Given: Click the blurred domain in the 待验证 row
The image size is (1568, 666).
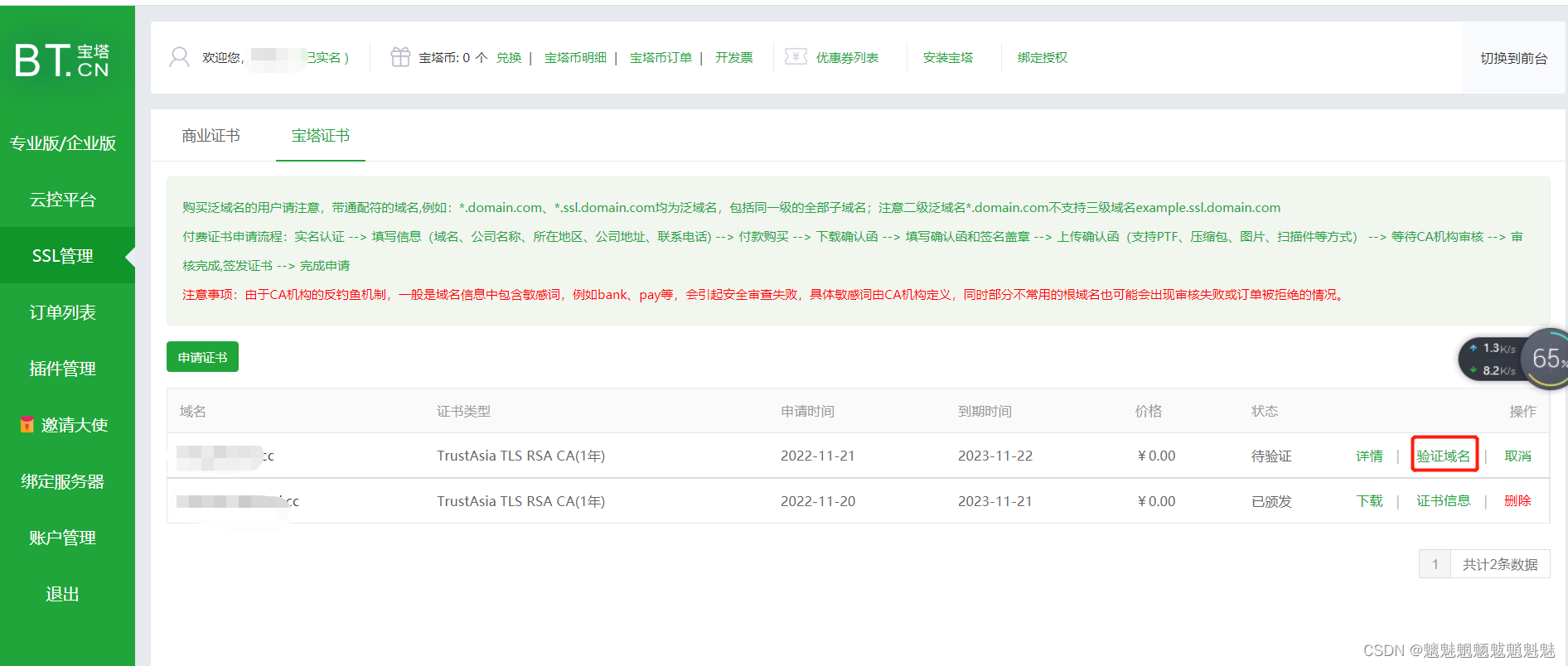Looking at the screenshot, I should (225, 456).
